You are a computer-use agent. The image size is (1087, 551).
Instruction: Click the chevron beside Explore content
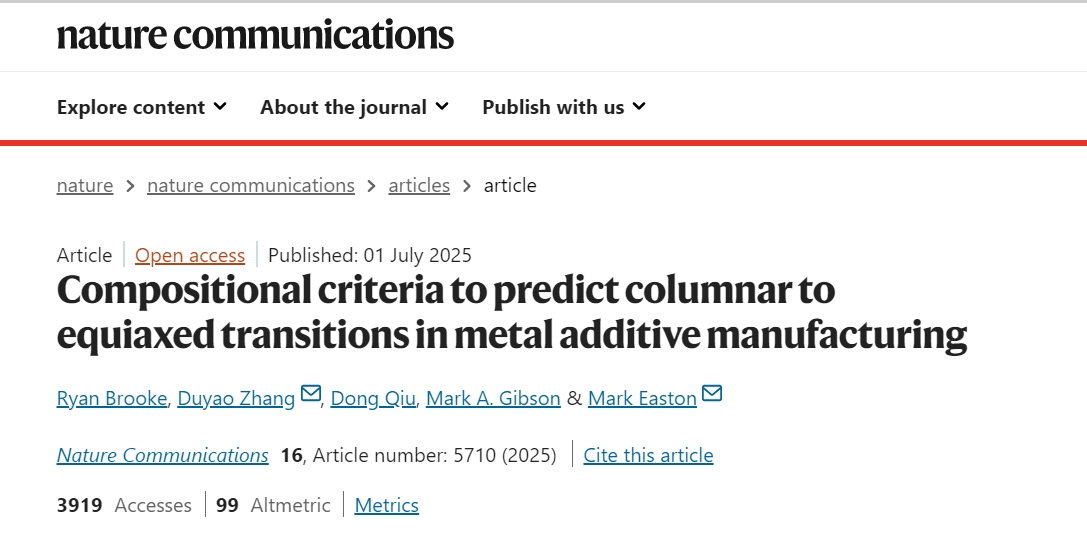(x=220, y=106)
